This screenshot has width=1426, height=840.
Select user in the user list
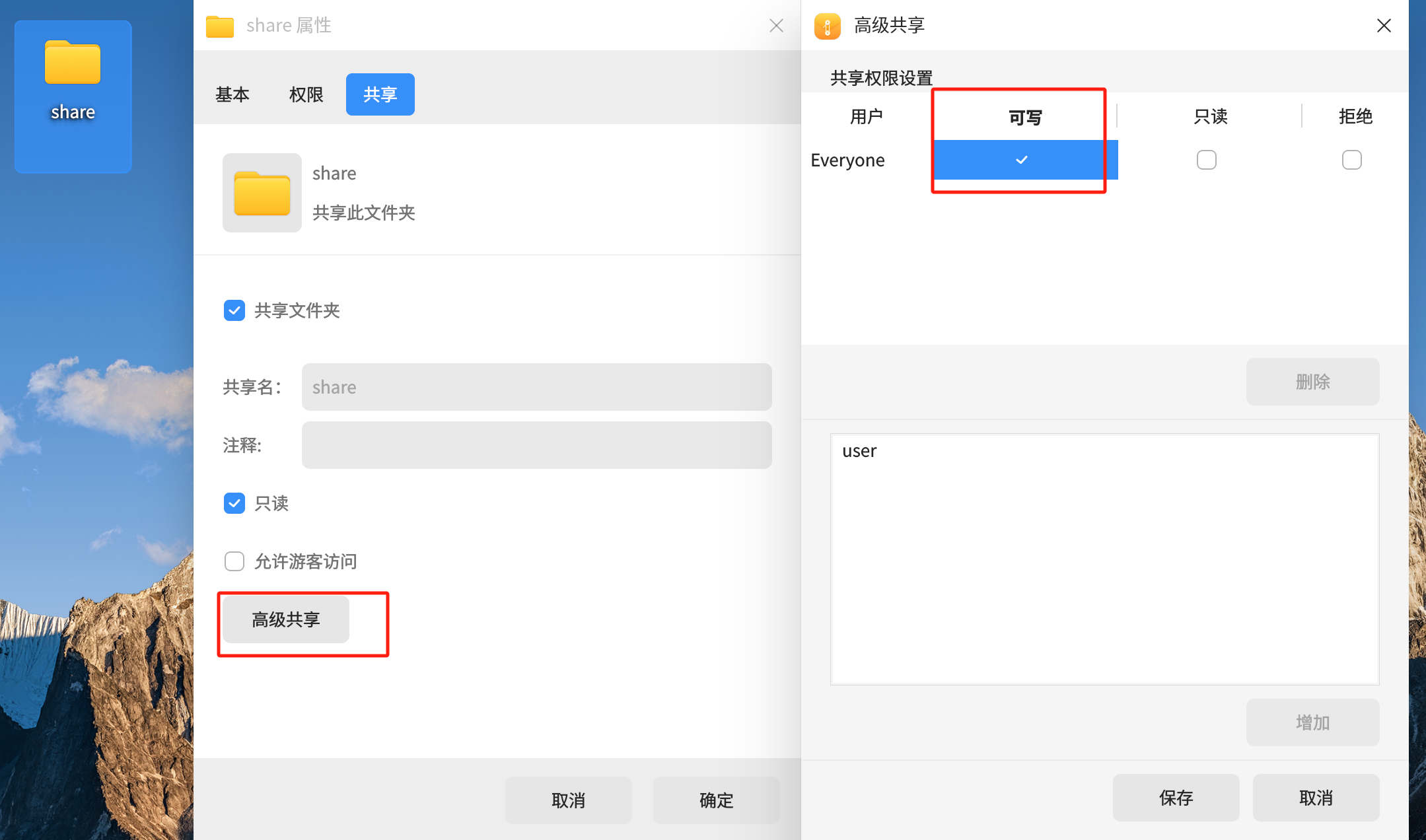click(x=859, y=451)
